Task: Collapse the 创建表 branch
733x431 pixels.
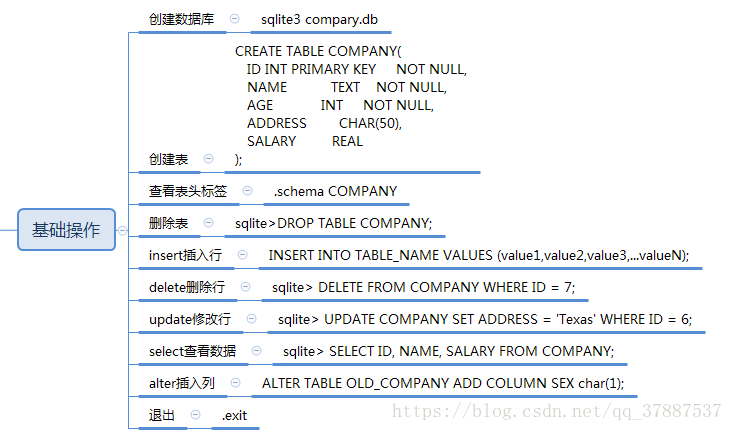Action: pos(208,159)
